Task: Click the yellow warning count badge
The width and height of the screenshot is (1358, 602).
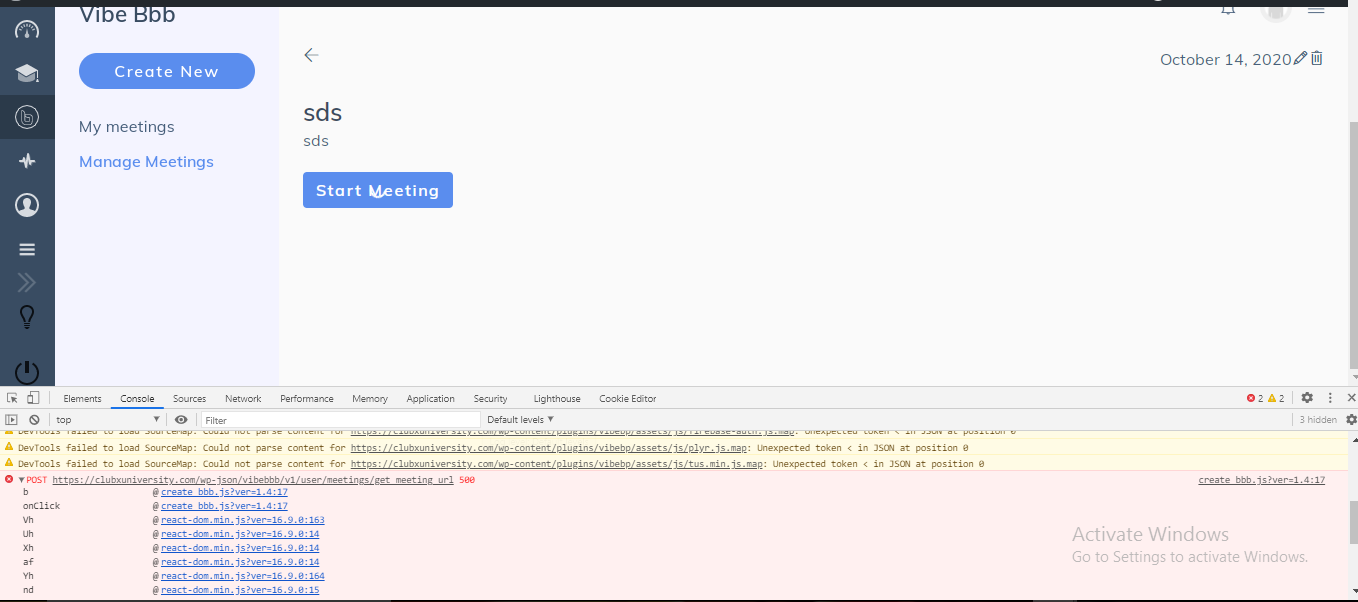Action: [1276, 398]
